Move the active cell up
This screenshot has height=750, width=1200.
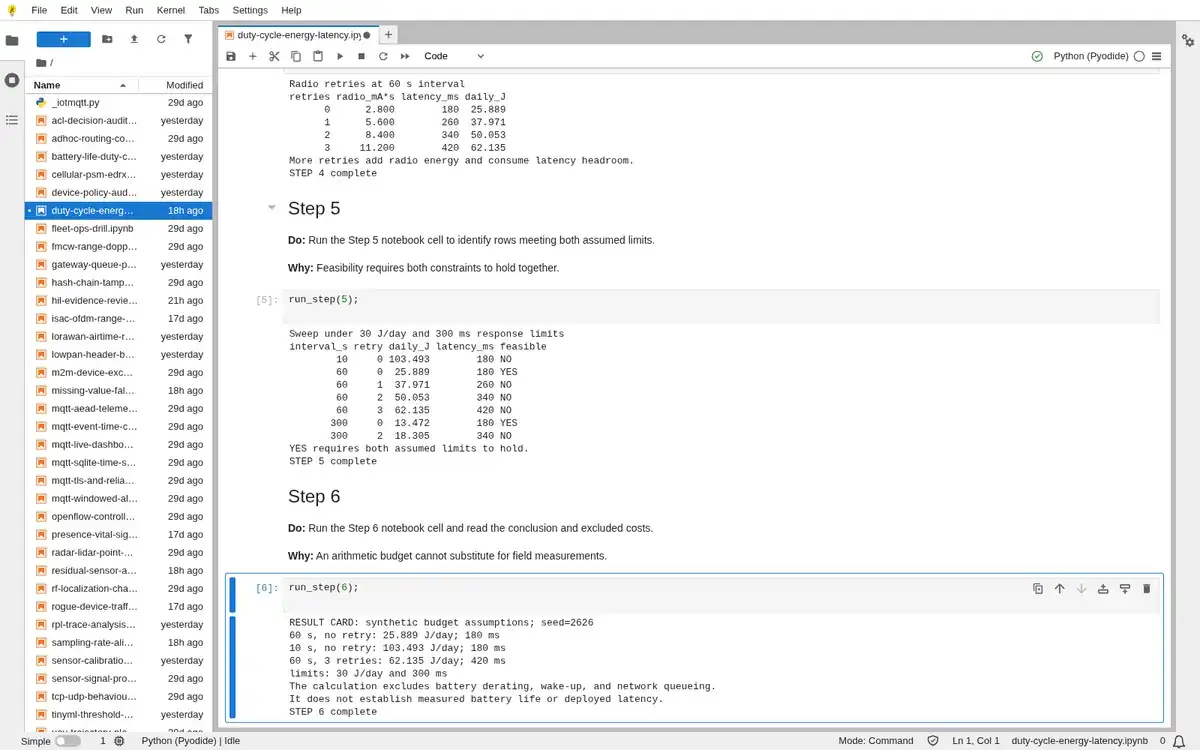[x=1060, y=588]
